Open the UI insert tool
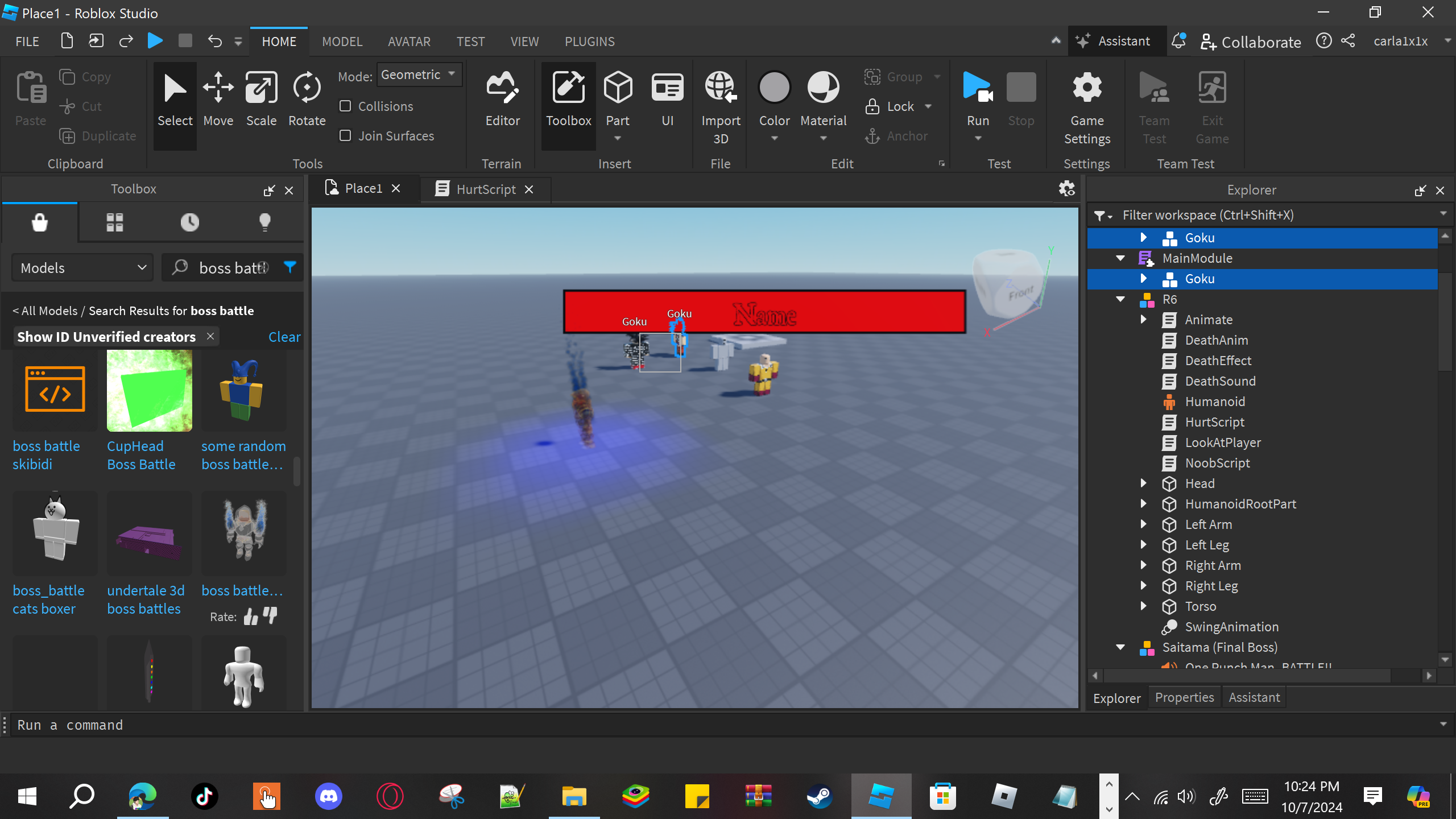Screen dimensions: 1456x819 click(x=667, y=100)
